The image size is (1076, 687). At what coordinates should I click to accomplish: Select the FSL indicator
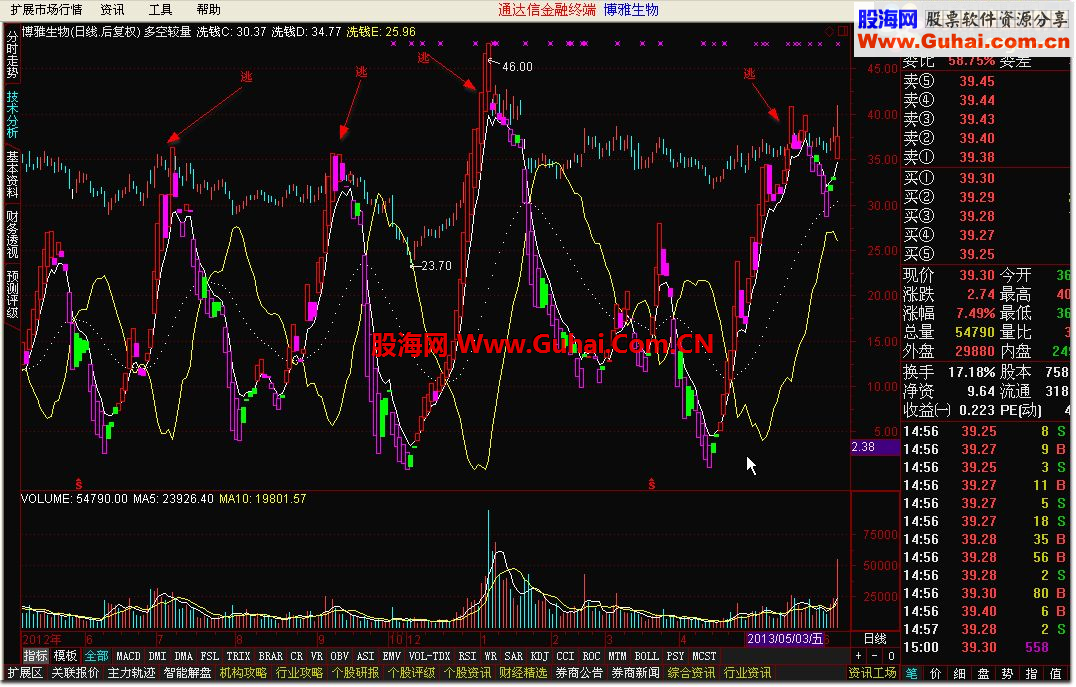point(210,656)
